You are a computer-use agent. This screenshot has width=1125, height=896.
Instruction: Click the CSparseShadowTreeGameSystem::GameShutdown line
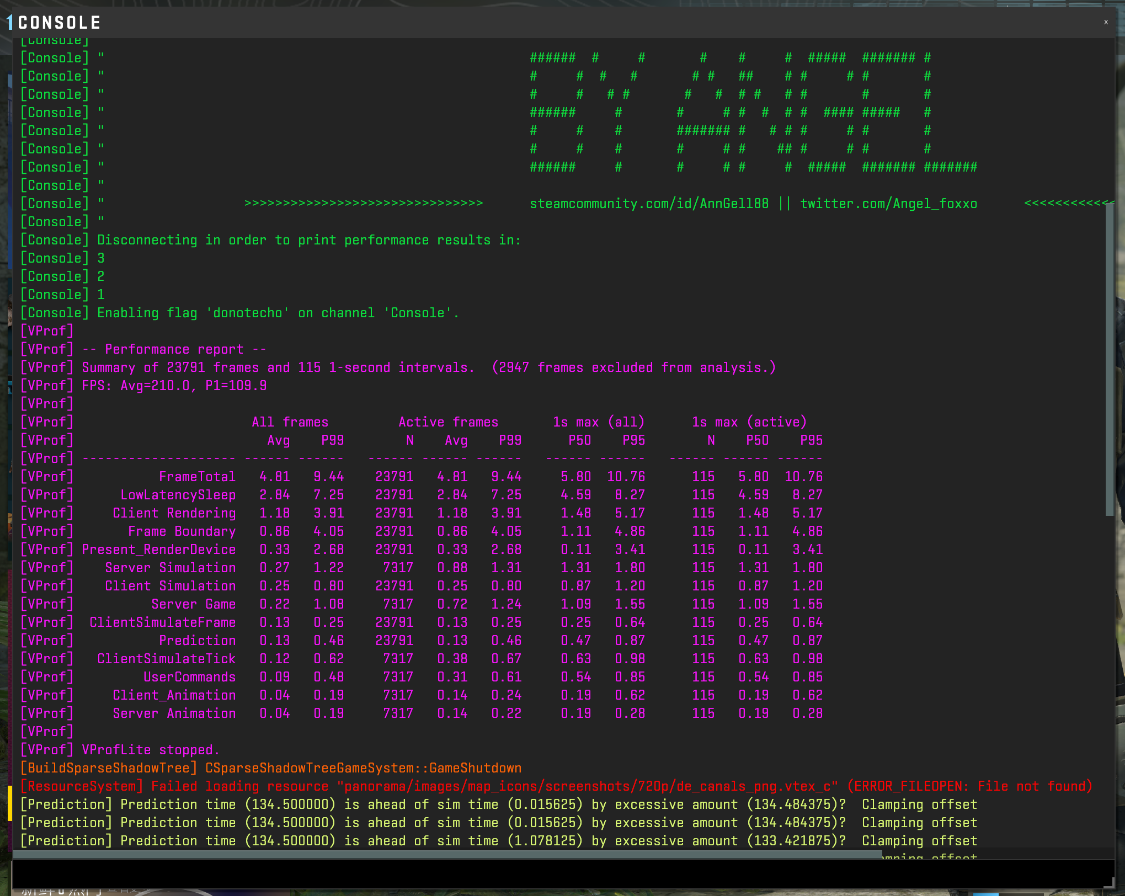coord(270,768)
